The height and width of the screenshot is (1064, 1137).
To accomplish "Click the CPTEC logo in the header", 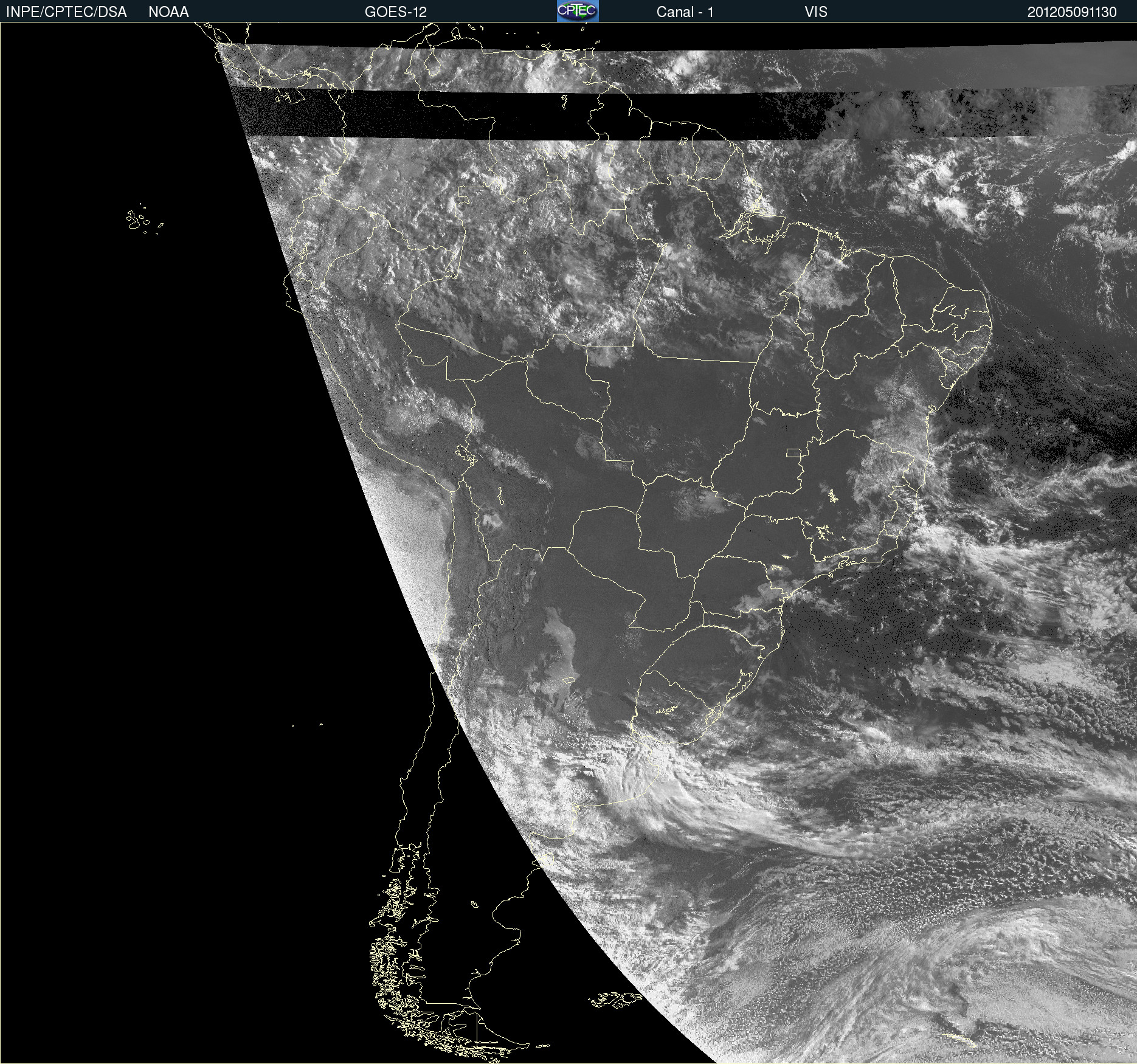I will coord(578,11).
